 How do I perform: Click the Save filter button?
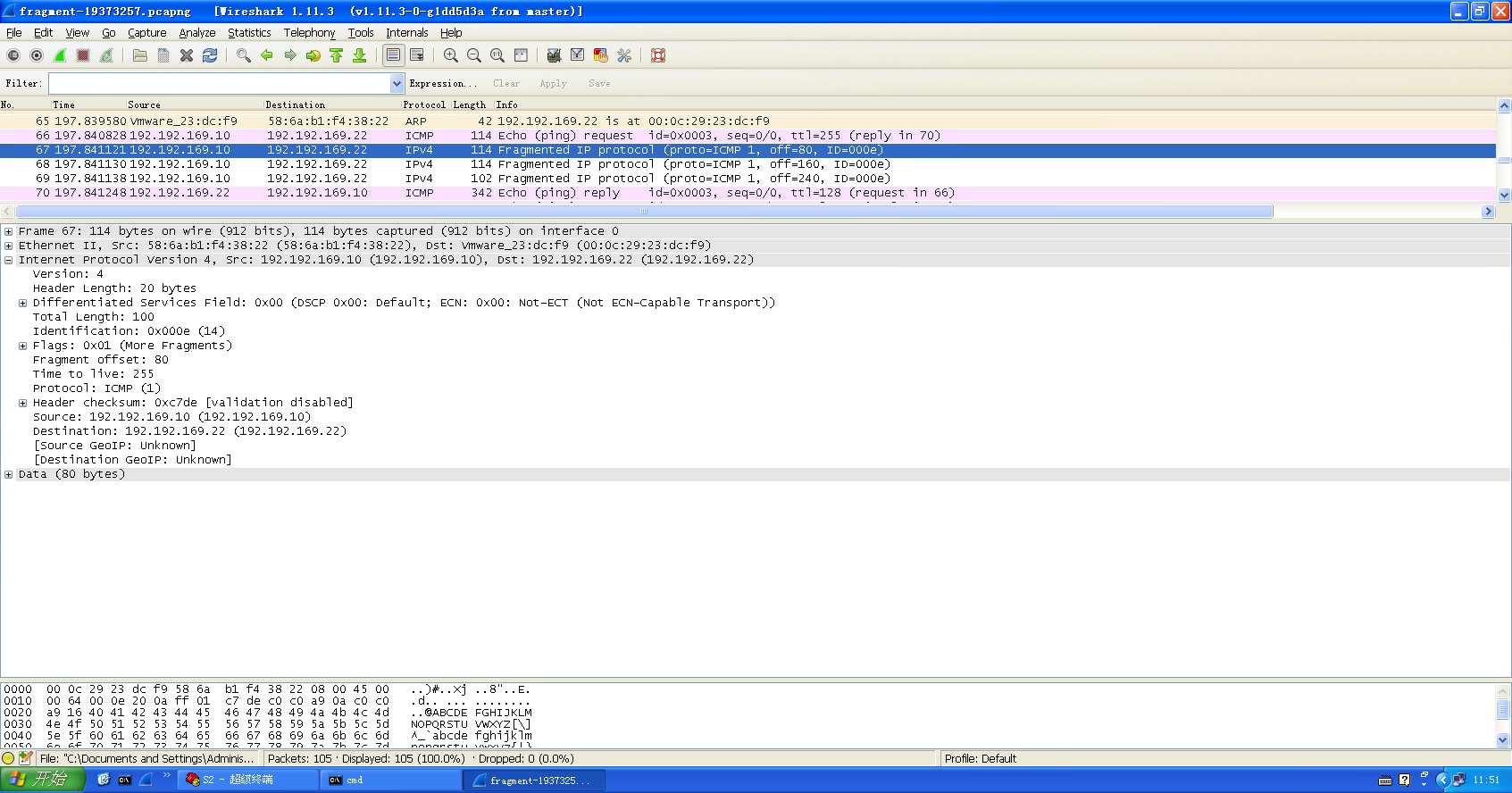(x=599, y=83)
